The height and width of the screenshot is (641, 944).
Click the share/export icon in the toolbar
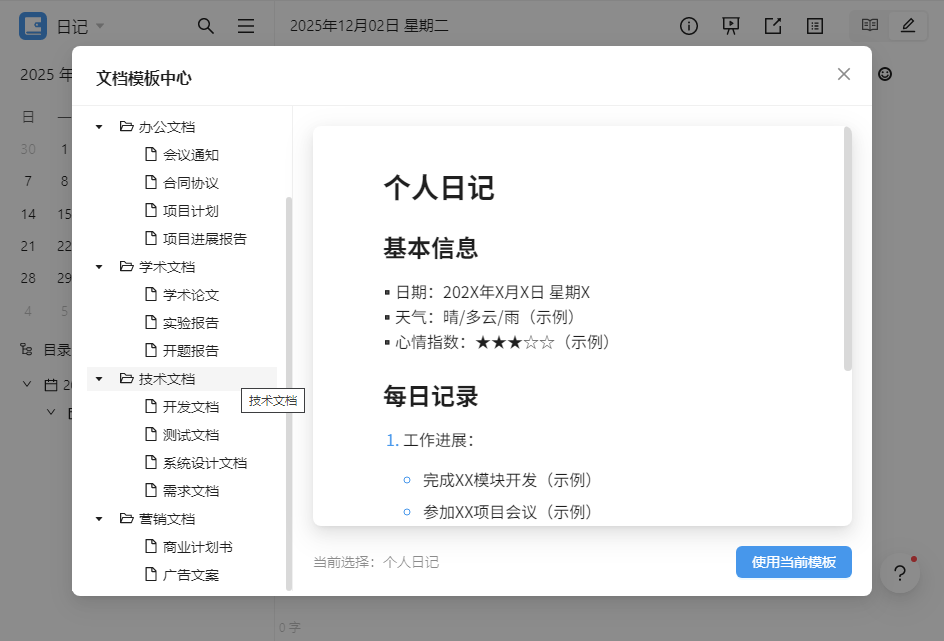pos(773,26)
